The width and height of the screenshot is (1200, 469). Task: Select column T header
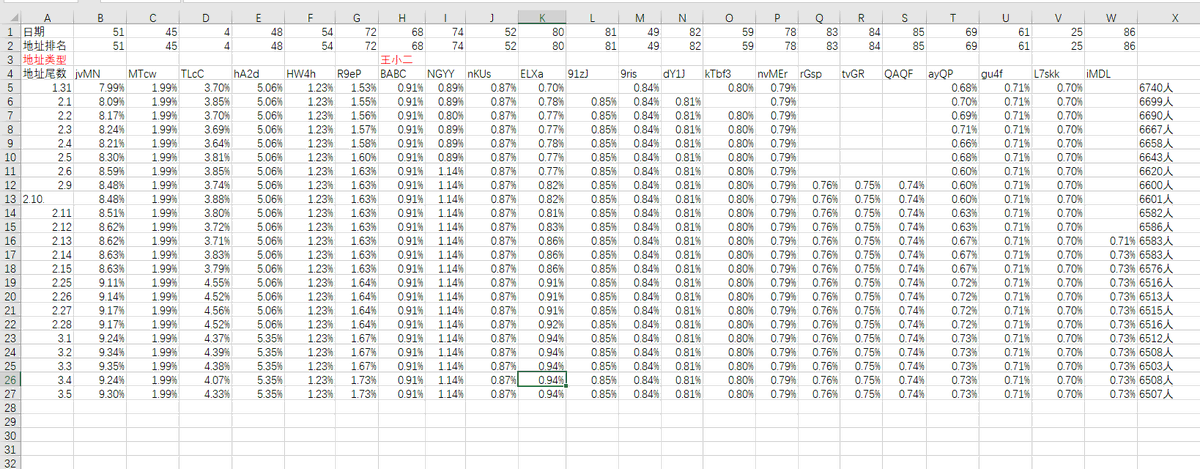(951, 18)
